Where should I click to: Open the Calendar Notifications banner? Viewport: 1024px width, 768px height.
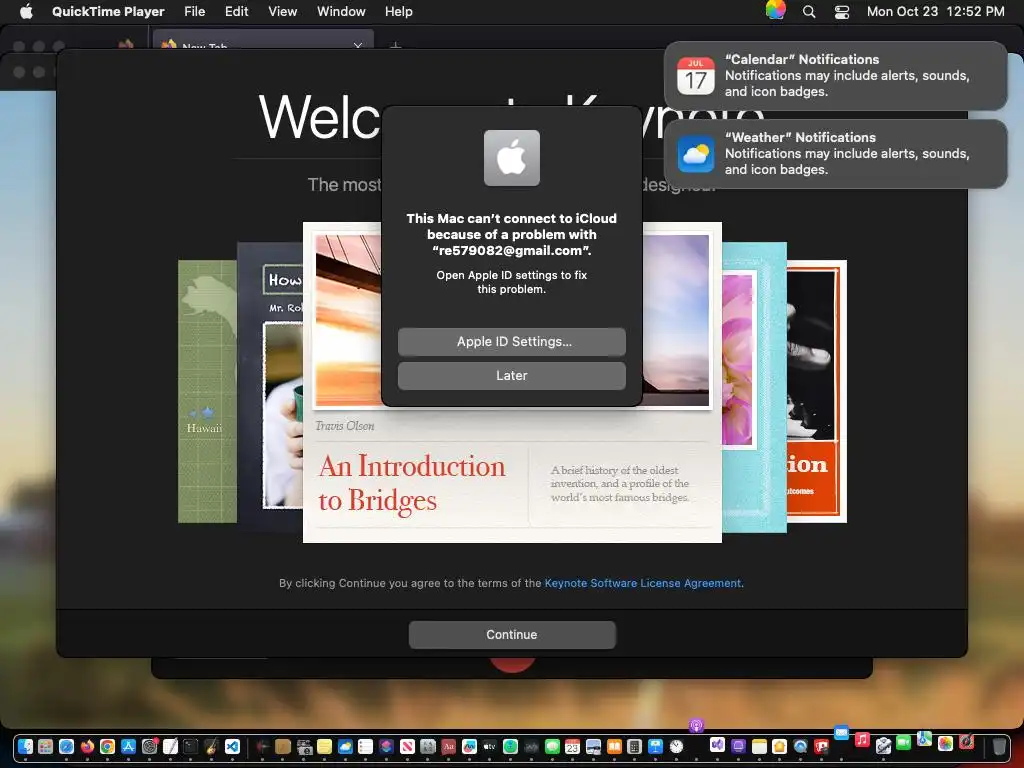coord(835,76)
